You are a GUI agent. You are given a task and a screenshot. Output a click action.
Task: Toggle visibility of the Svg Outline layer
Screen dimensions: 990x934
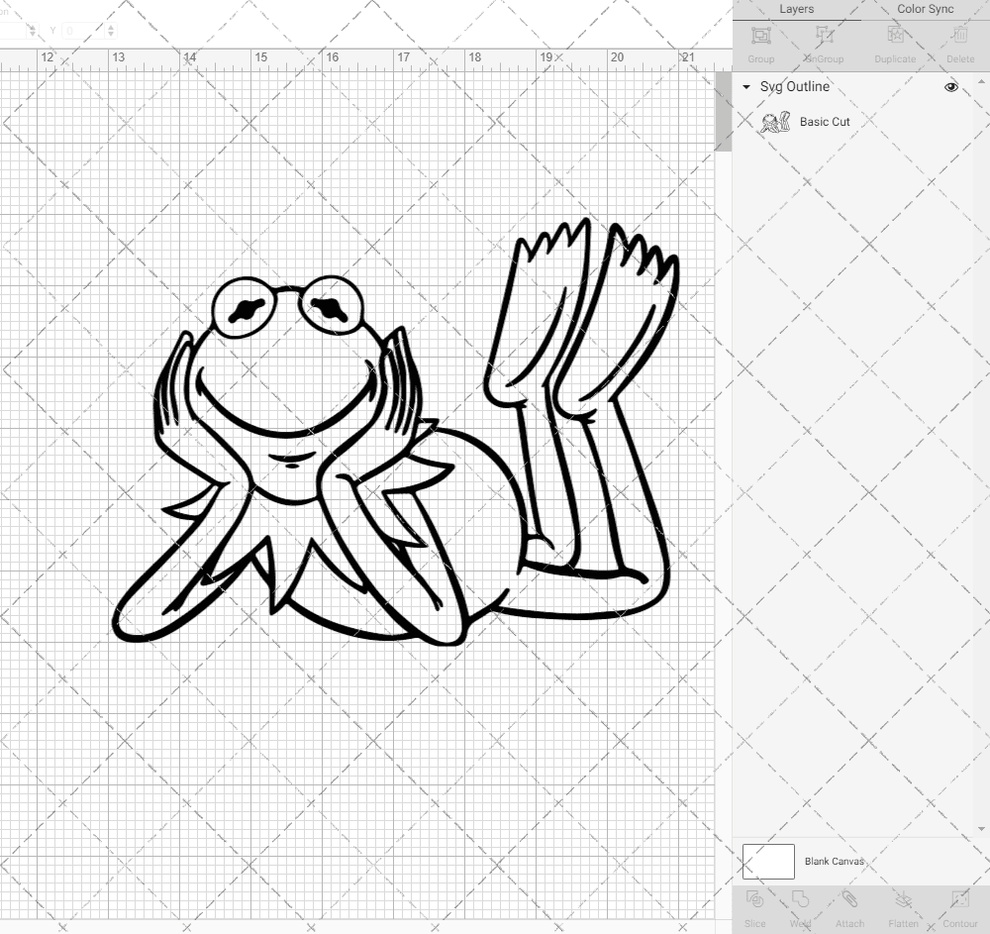coord(951,87)
